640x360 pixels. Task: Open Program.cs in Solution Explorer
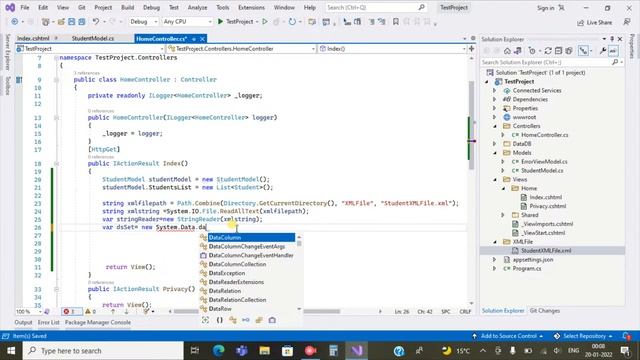click(x=527, y=269)
